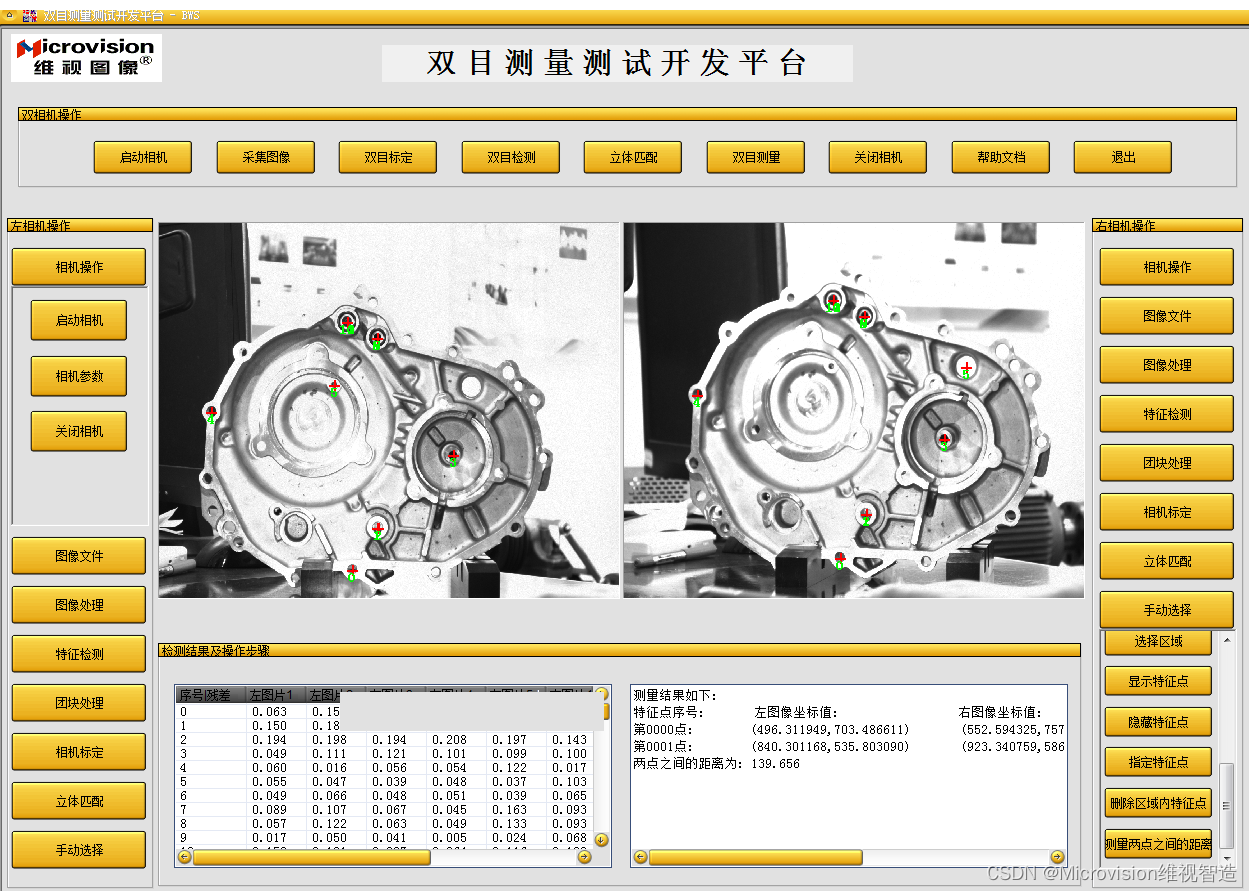
Task: Select 特征检测 in the 左相机操作 panel
Action: 79,654
